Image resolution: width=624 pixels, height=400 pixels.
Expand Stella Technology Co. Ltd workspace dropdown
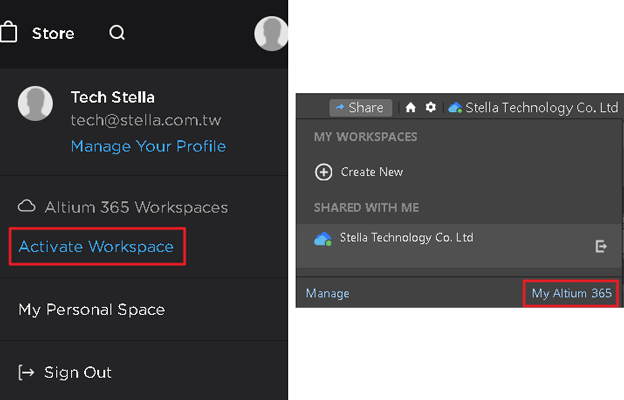point(532,108)
